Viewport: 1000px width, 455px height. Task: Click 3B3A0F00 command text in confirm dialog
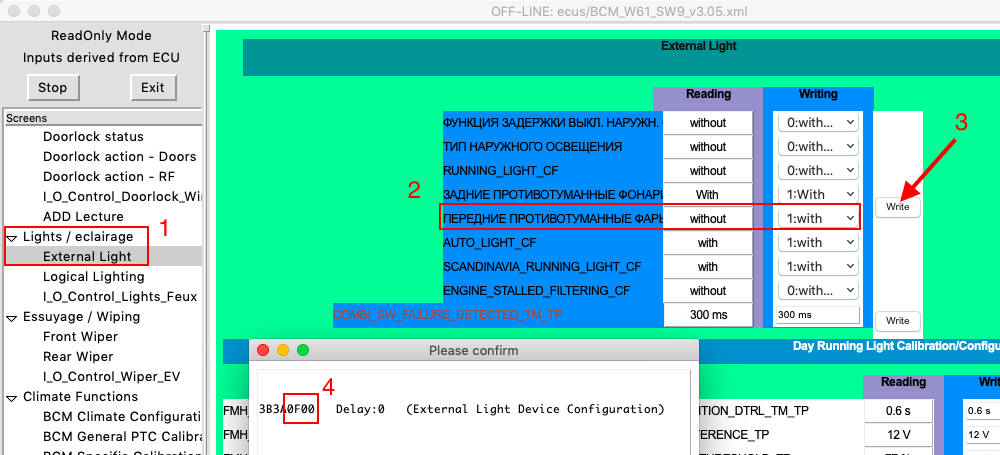(x=286, y=409)
